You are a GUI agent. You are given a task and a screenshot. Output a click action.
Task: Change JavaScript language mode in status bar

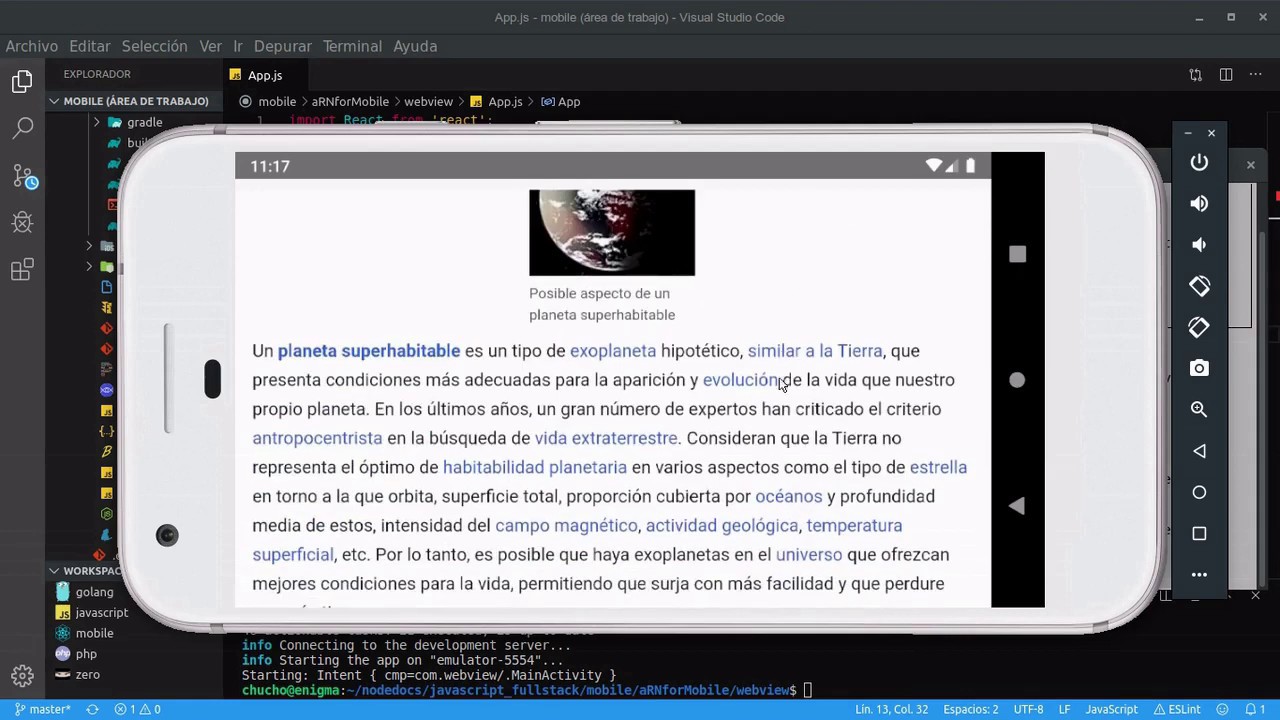click(x=1111, y=709)
